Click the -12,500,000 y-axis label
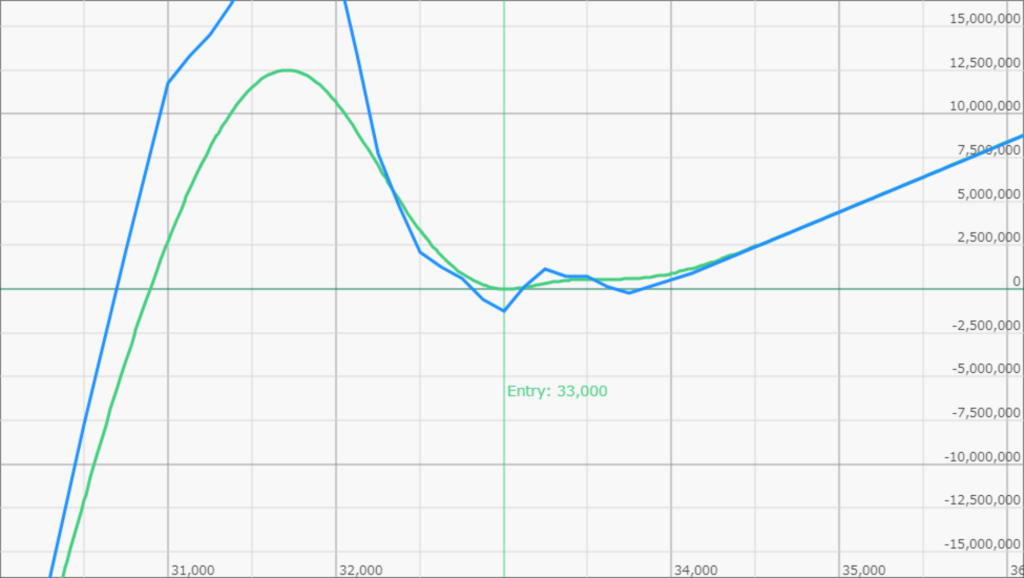This screenshot has height=578, width=1024. [982, 500]
